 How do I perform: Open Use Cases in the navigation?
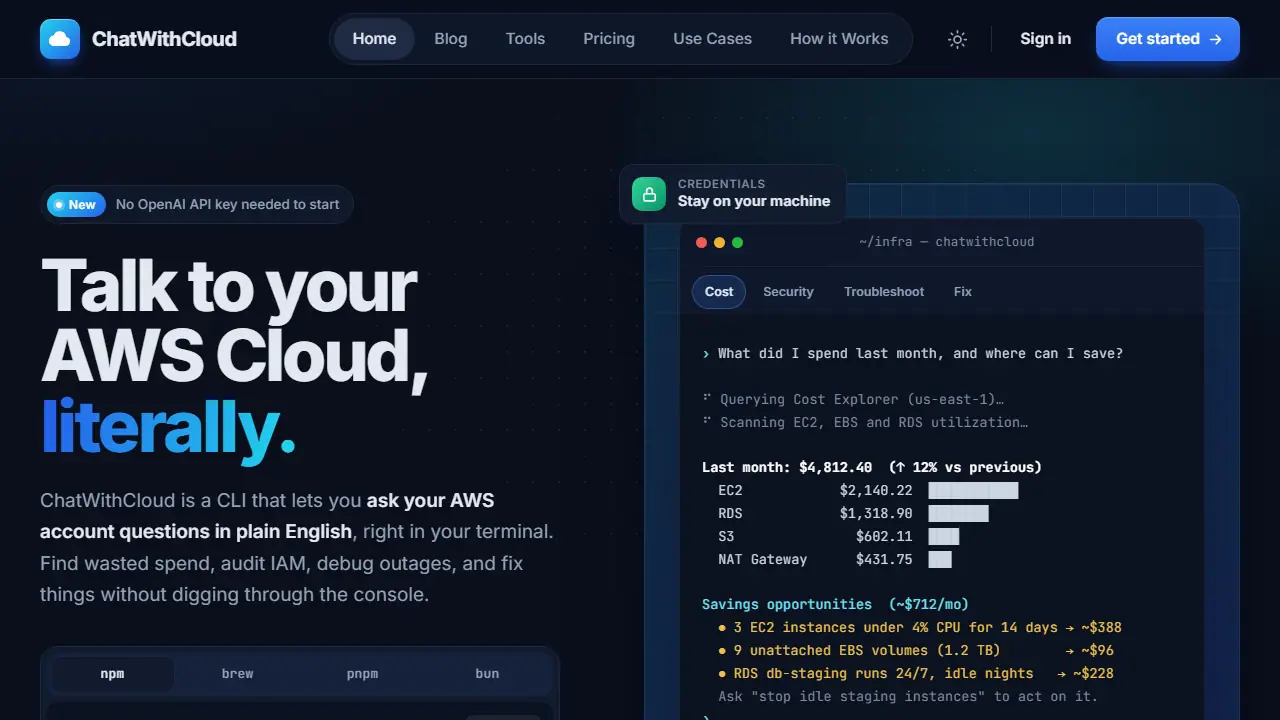(x=713, y=39)
